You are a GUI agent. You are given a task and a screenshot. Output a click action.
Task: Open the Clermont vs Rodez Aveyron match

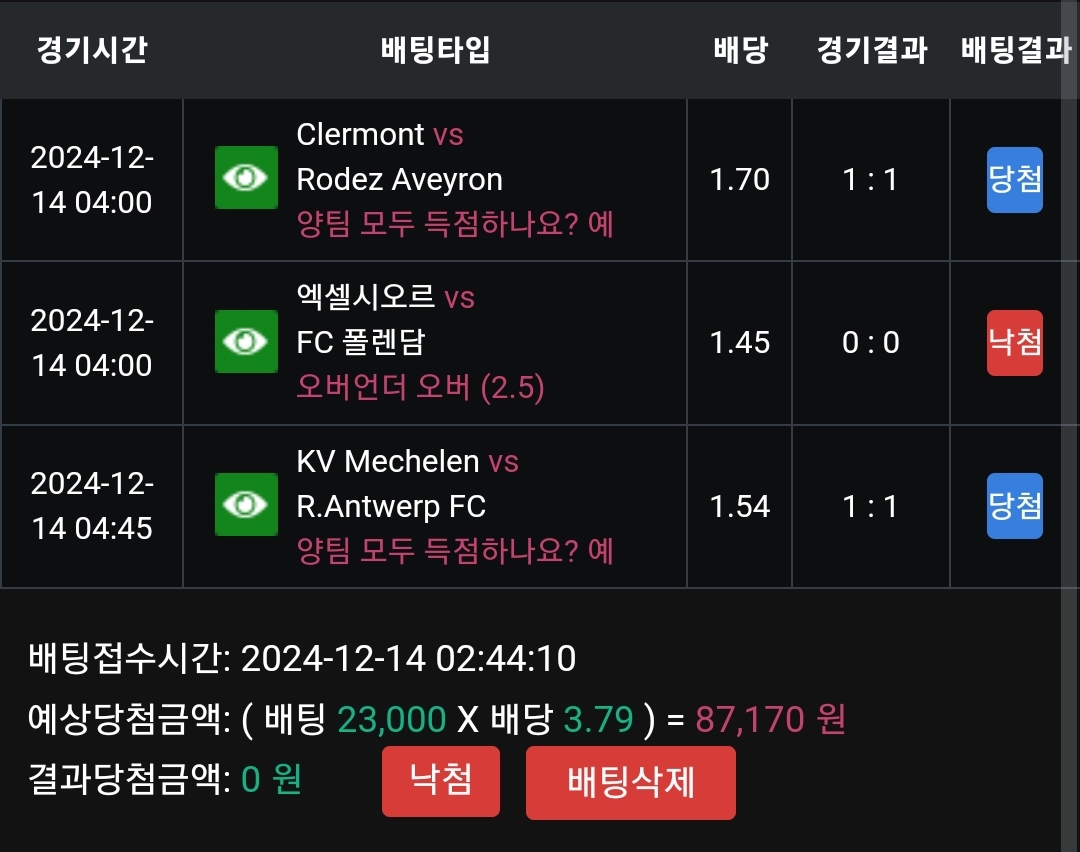pos(399,157)
